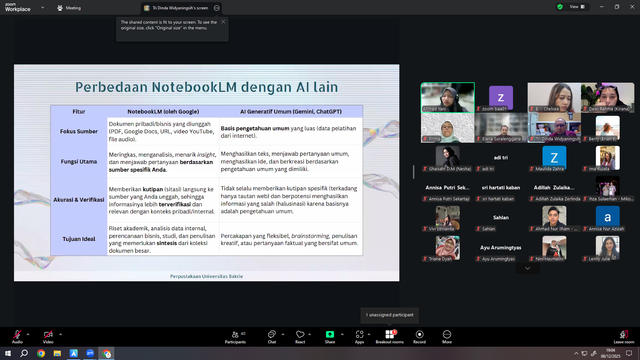The height and width of the screenshot is (360, 640).
Task: Select Maulida Zahra's participant tile
Action: coord(554,158)
